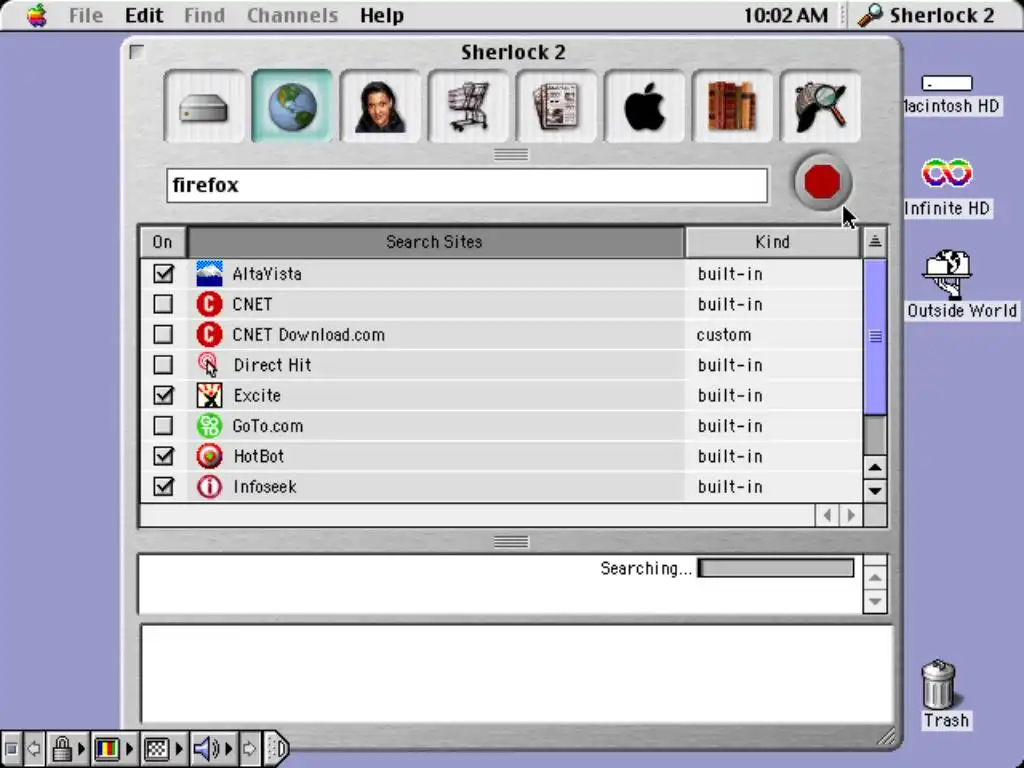Click the Control Strip checkerboard resolution module
The width and height of the screenshot is (1024, 768).
[163, 748]
